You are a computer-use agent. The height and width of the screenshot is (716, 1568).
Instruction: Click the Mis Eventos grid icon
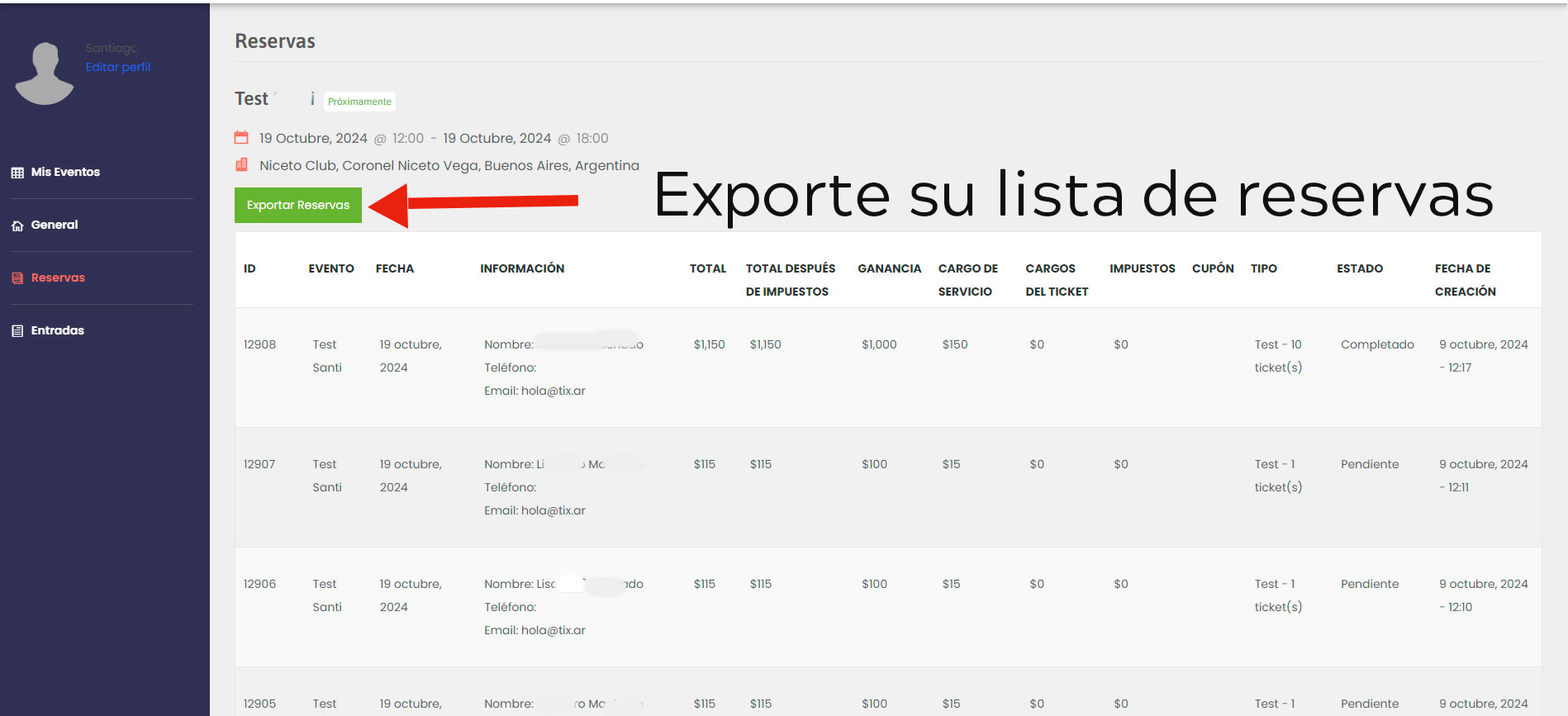click(x=17, y=173)
